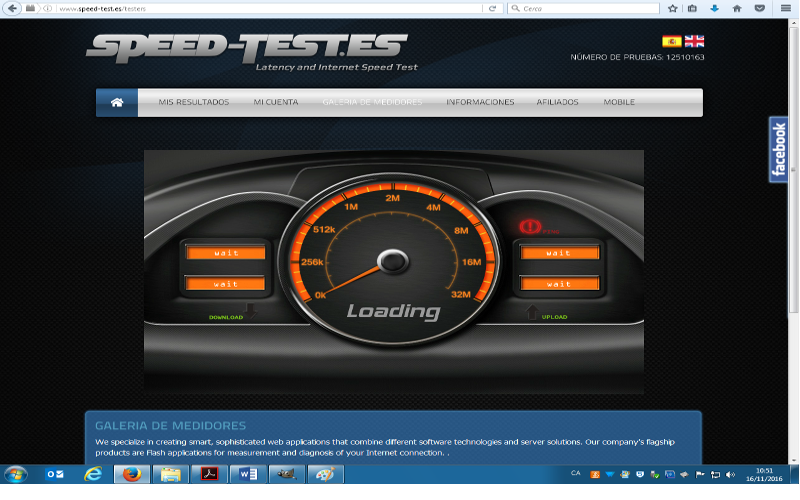Image resolution: width=800 pixels, height=500 pixels.
Task: Click the browser back arrow button
Action: click(12, 8)
